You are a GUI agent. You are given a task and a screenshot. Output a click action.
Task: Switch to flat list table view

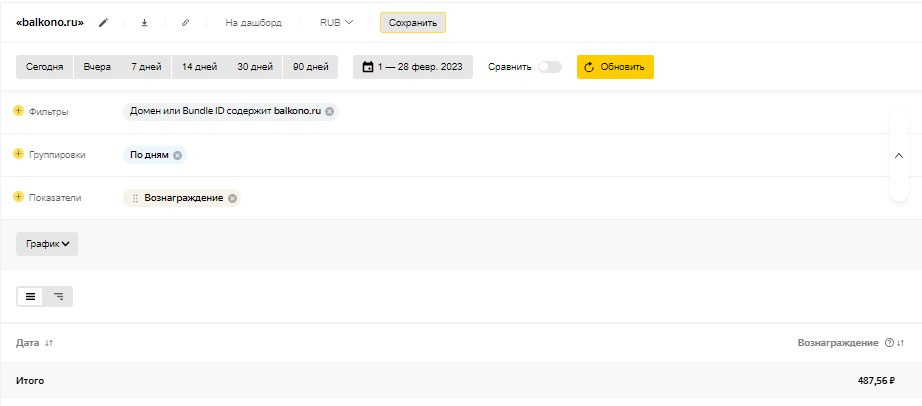[31, 296]
